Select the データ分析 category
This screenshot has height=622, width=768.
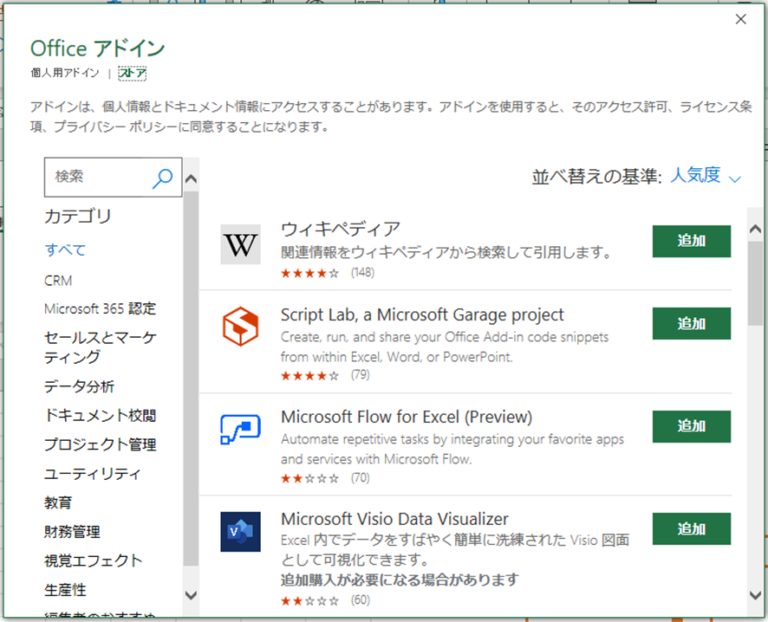coord(79,386)
